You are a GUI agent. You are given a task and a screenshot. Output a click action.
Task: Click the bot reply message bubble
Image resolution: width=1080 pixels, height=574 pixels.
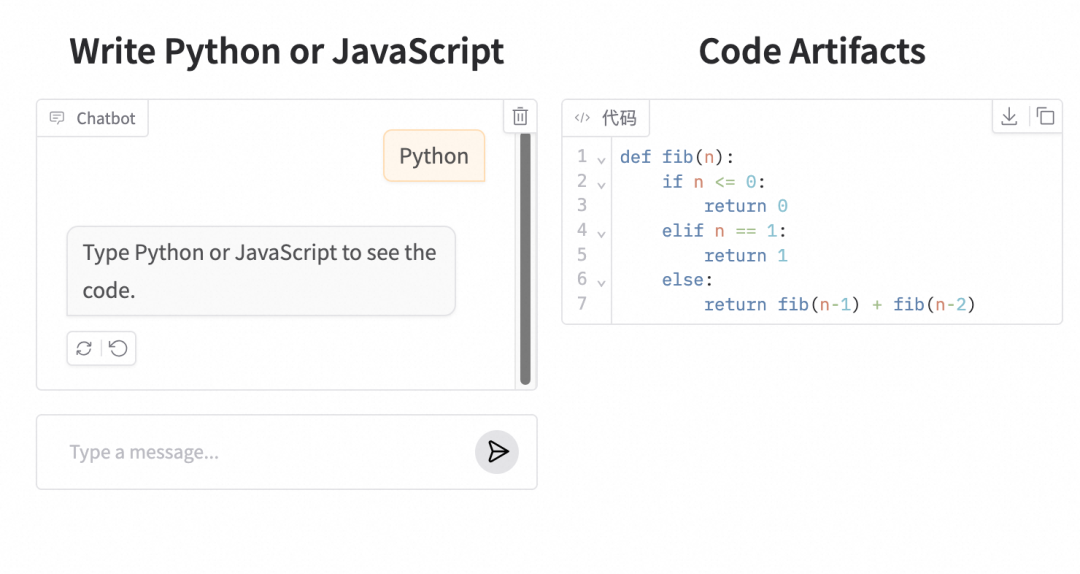pyautogui.click(x=261, y=271)
